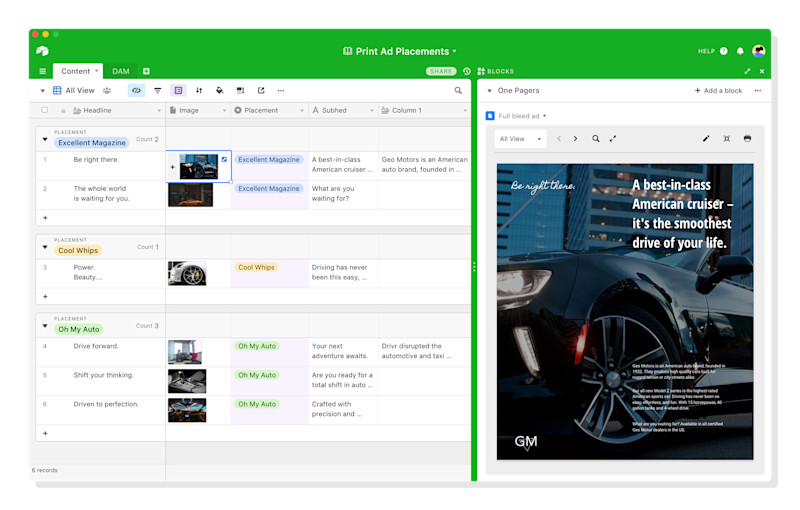The image size is (800, 510).
Task: Add a record to Excellent Magazine group
Action: 45,218
